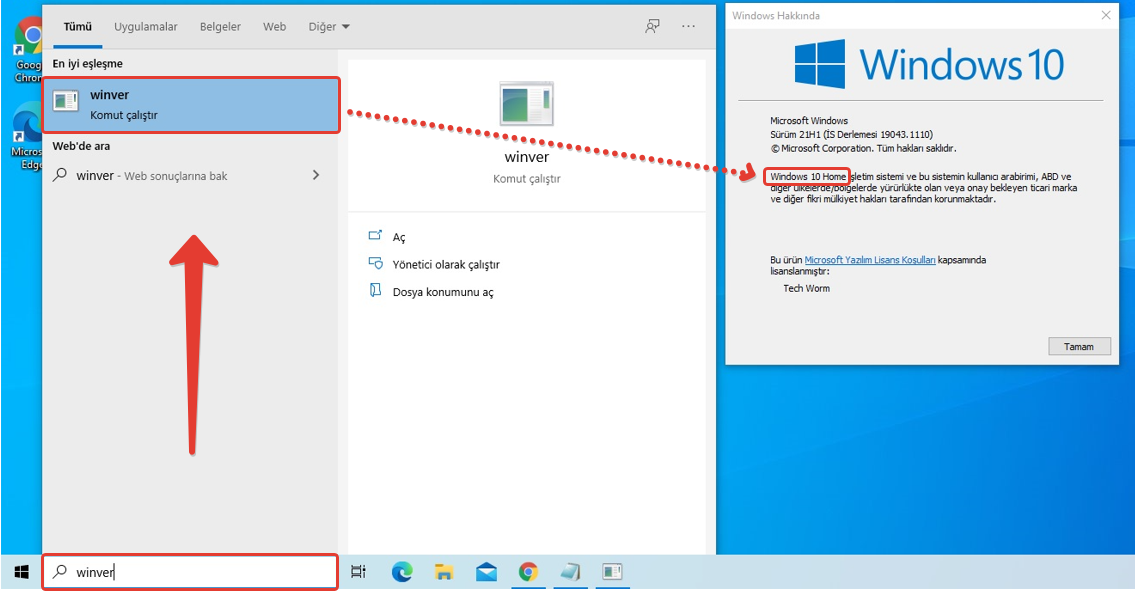Click the Microsoft Windows text in dialog

(x=809, y=121)
